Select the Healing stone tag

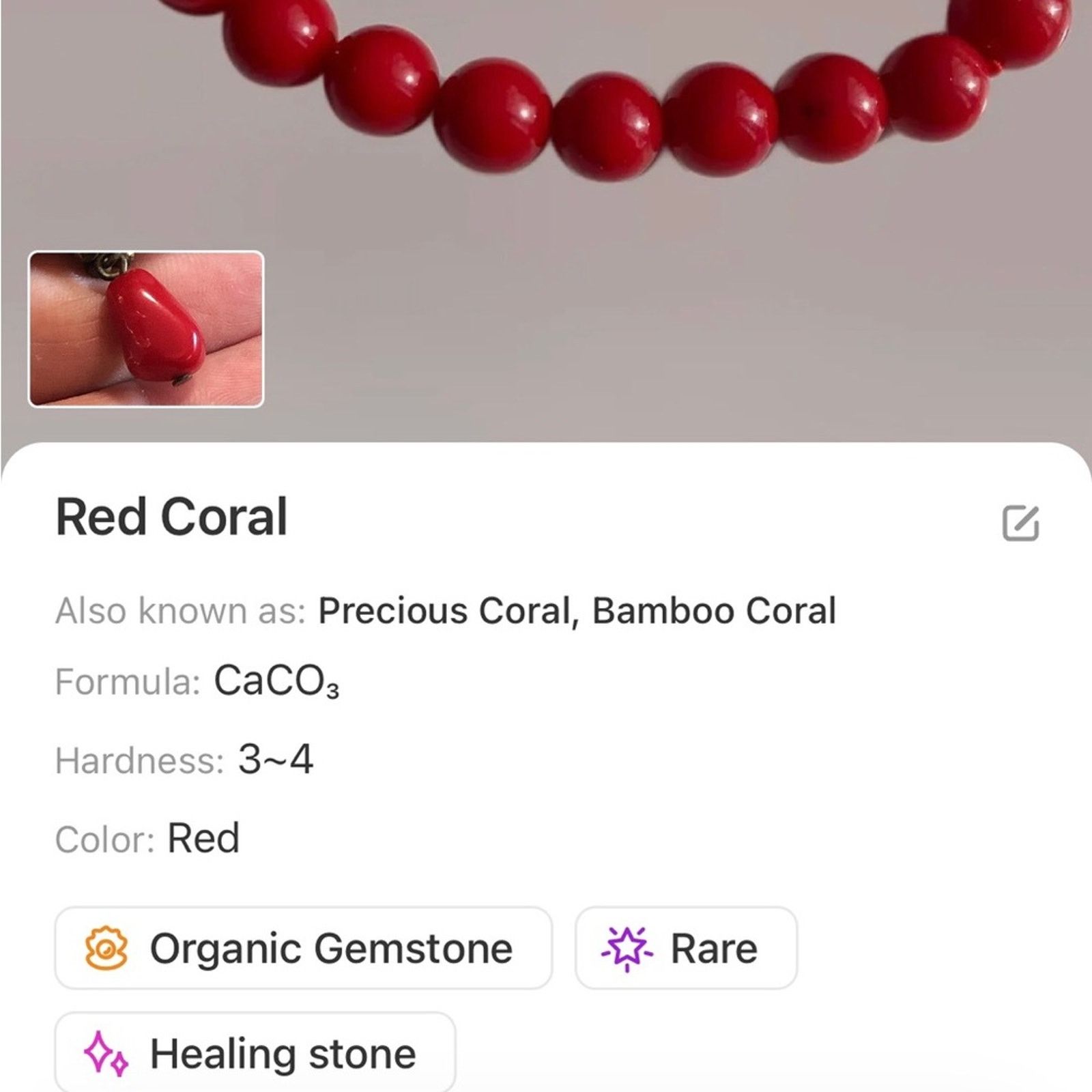point(255,1052)
